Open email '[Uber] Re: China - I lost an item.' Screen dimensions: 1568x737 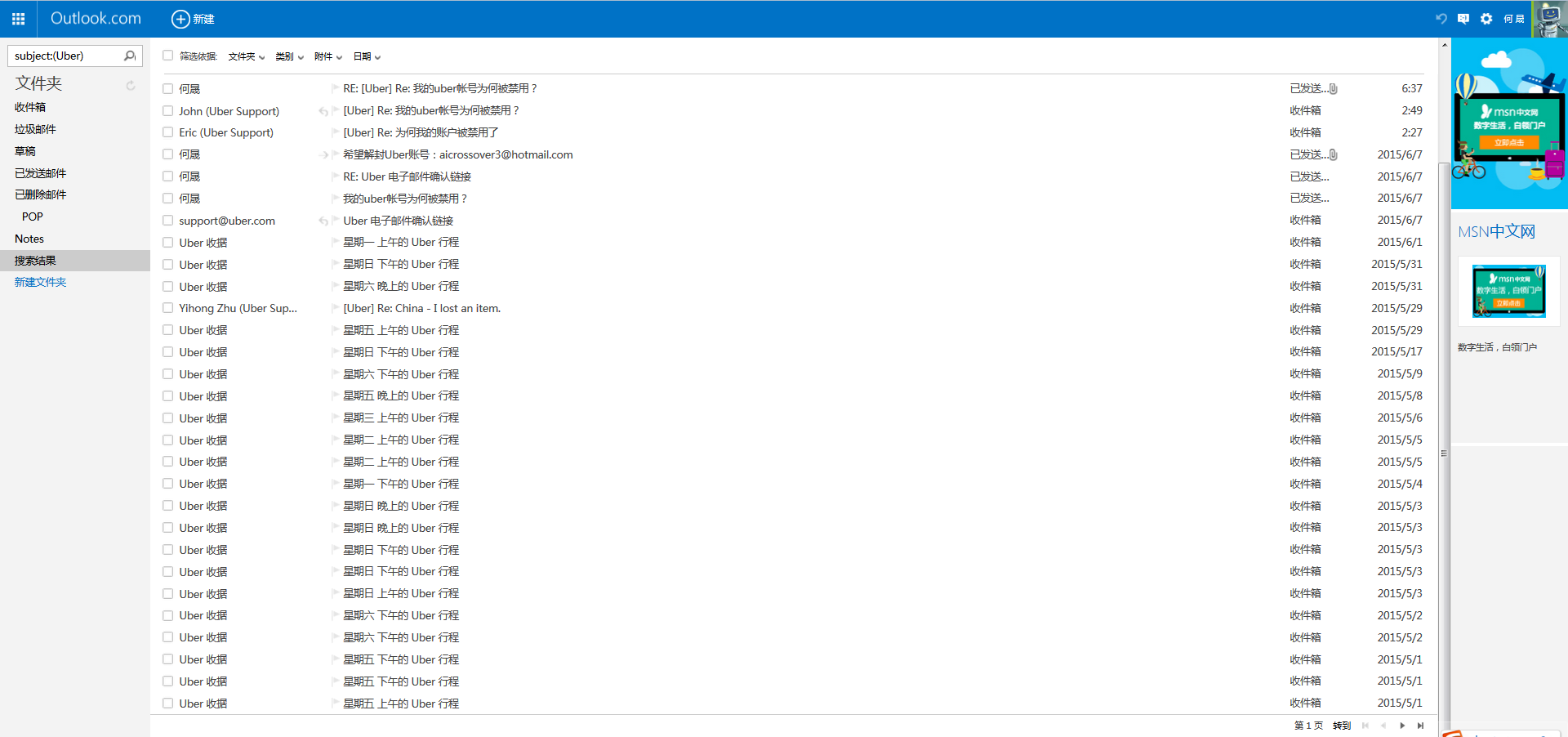pos(422,308)
